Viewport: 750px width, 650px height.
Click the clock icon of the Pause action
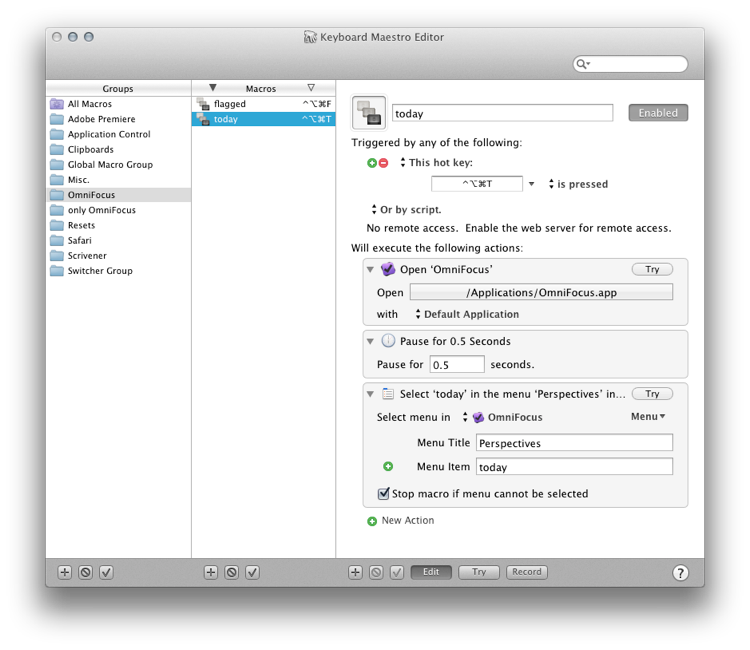(388, 341)
